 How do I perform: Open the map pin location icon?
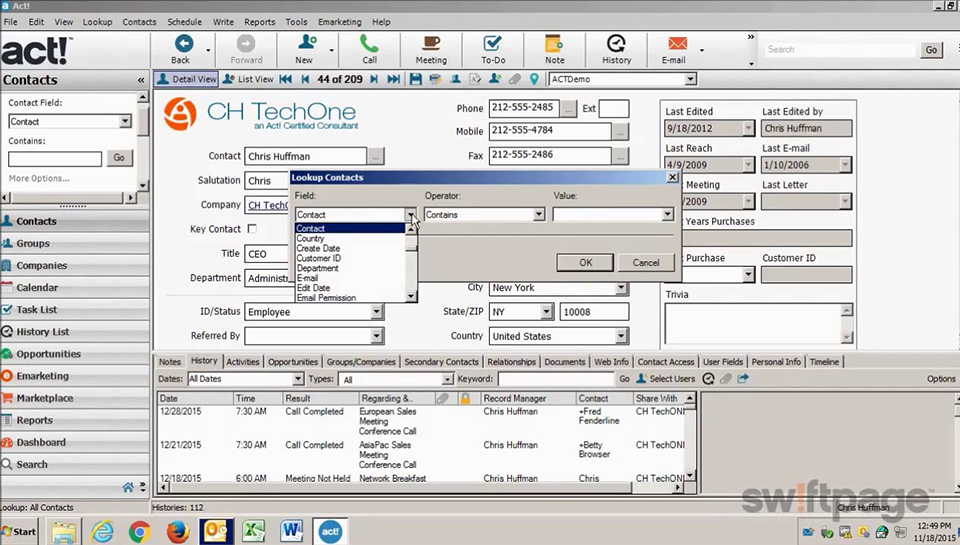(534, 79)
